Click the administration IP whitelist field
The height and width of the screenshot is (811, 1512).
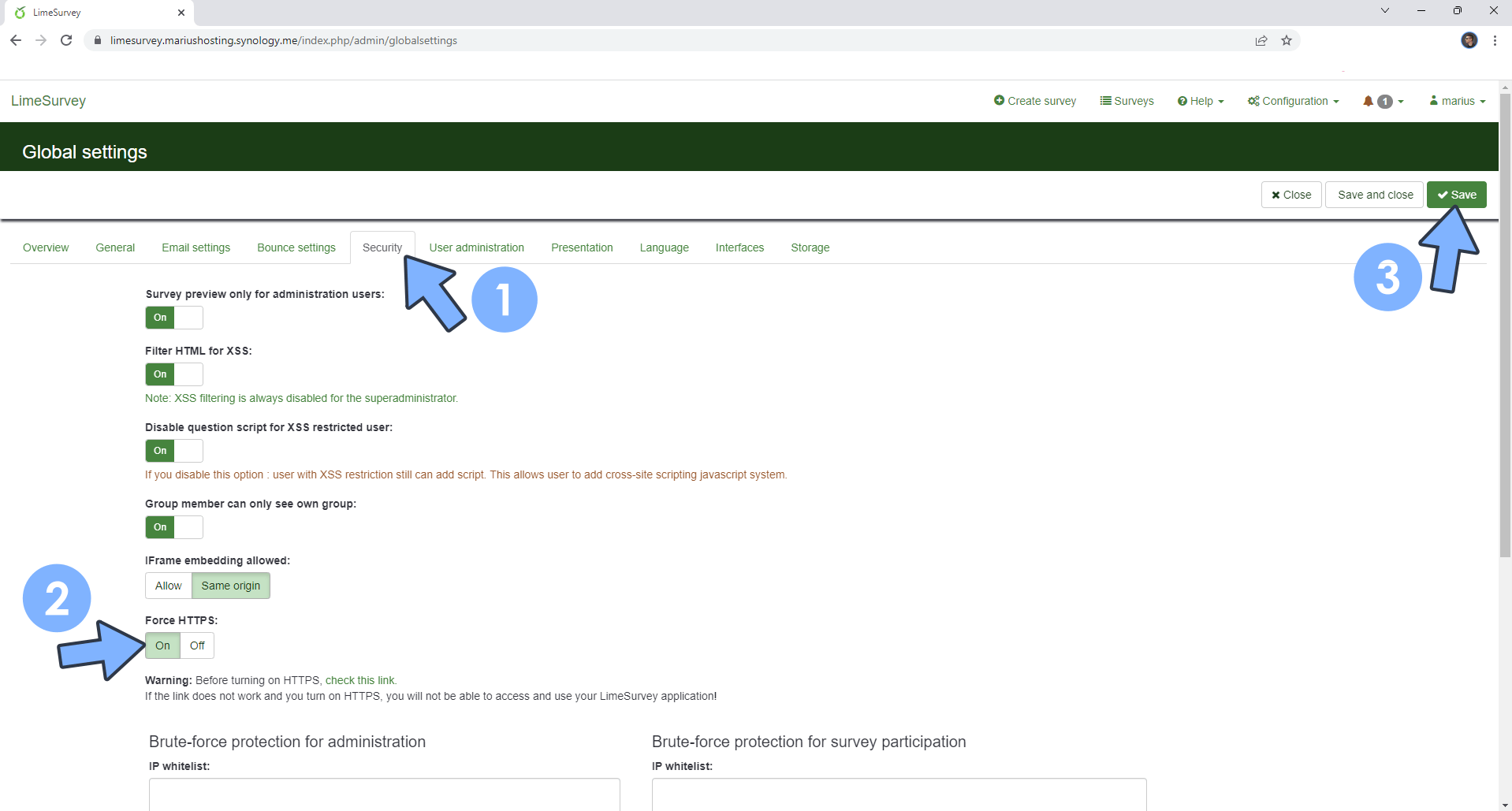[385, 794]
